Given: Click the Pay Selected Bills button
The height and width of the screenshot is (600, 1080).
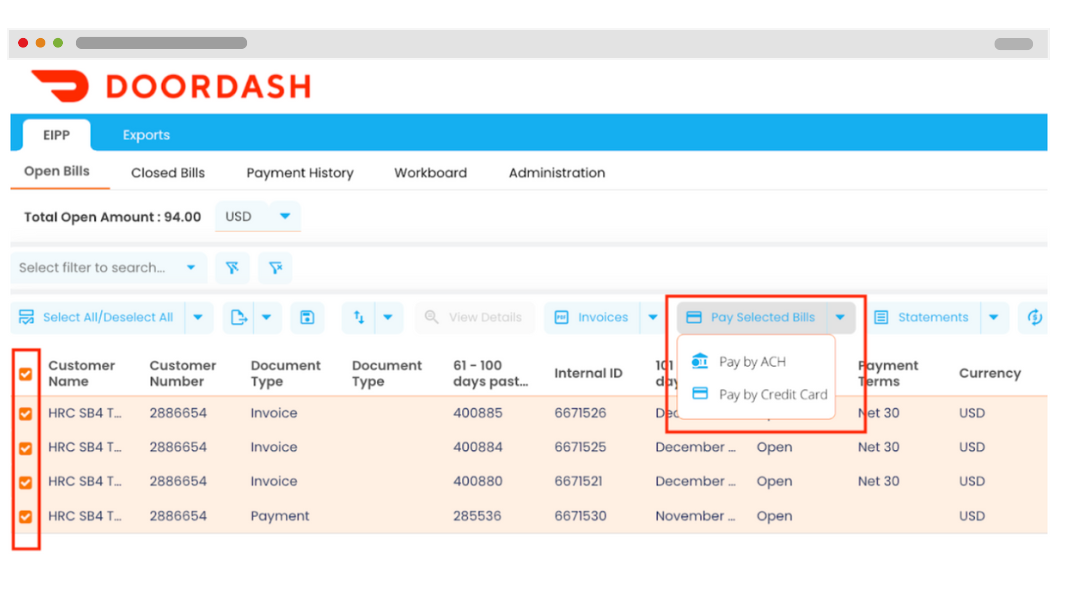Looking at the screenshot, I should point(753,318).
